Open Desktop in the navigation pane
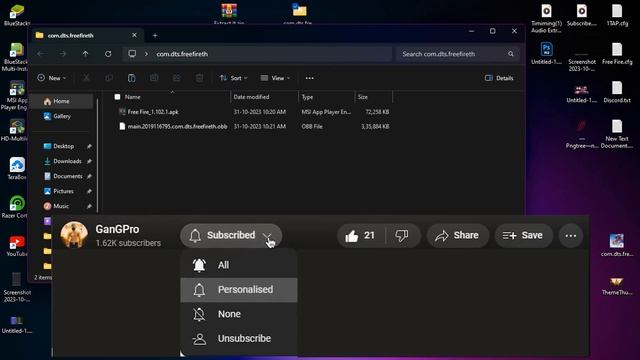Viewport: 640px width, 360px height. (x=64, y=146)
